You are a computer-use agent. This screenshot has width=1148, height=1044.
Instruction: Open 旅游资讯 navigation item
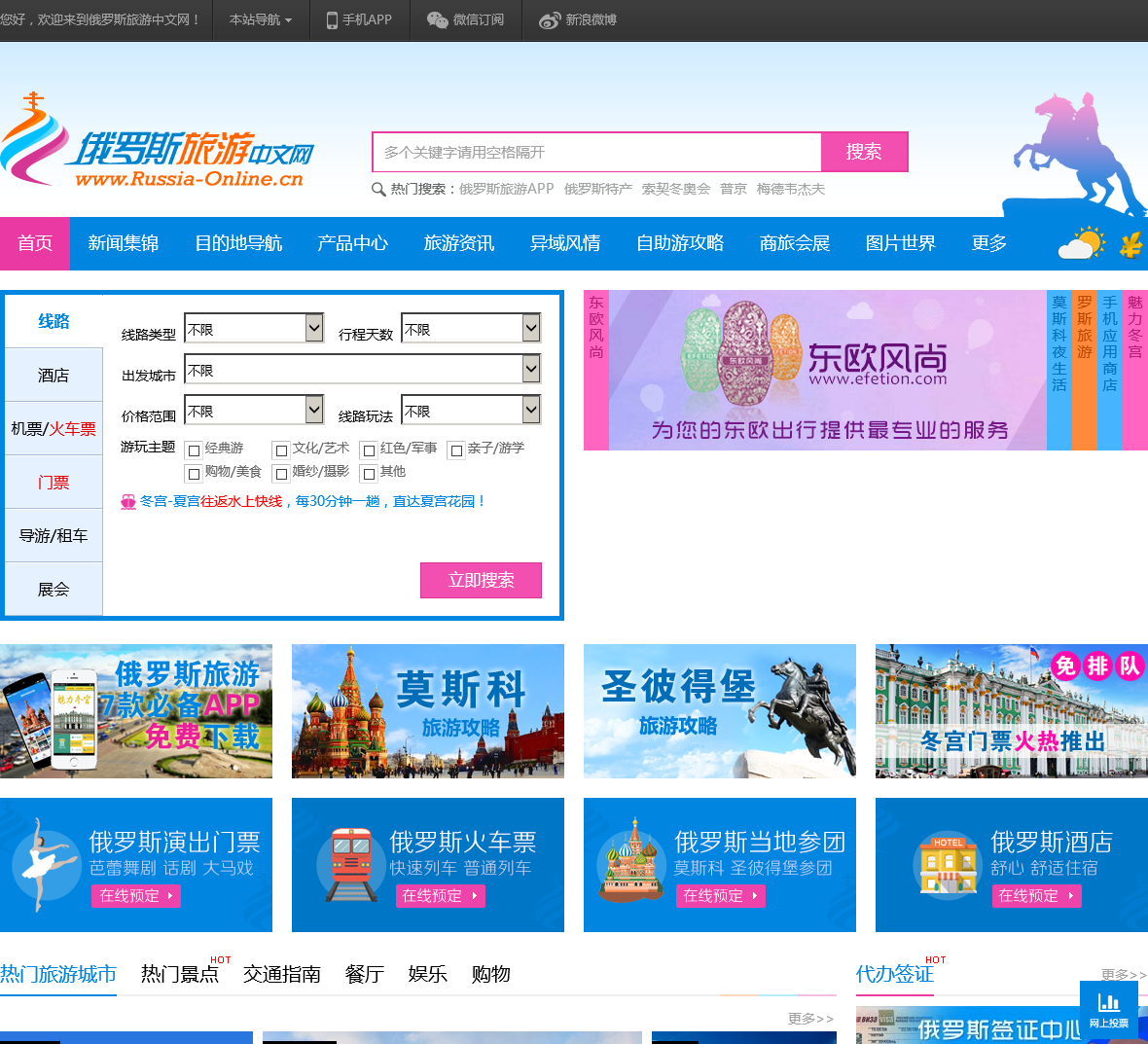[459, 244]
